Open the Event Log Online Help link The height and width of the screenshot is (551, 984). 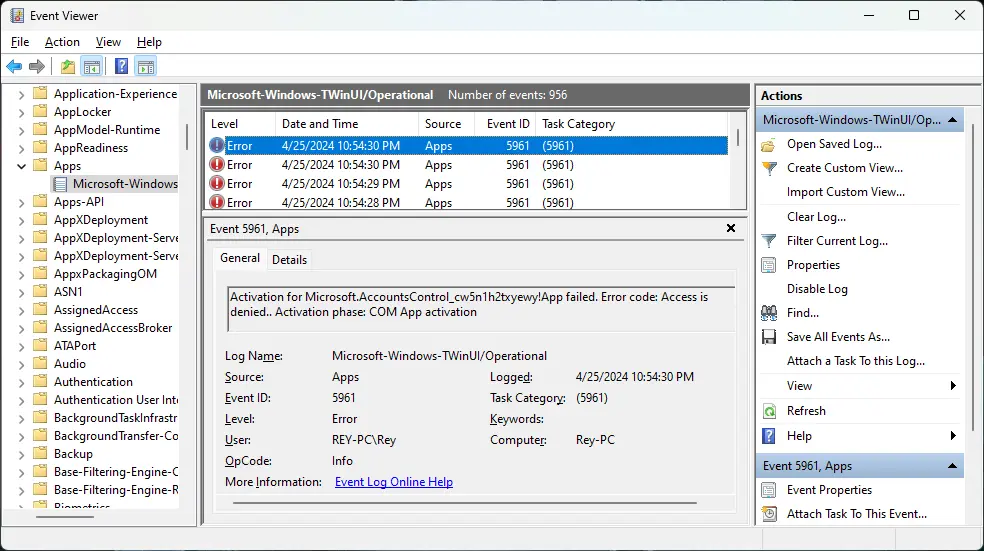(393, 482)
